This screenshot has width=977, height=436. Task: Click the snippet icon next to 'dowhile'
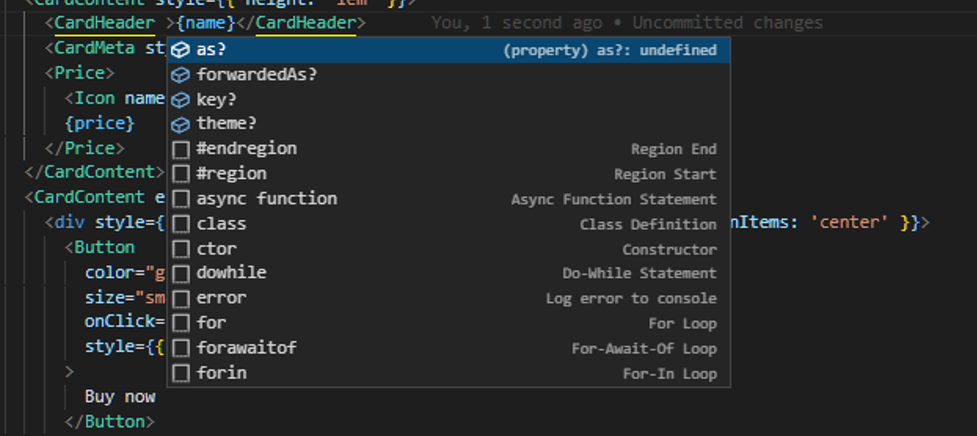[x=181, y=273]
